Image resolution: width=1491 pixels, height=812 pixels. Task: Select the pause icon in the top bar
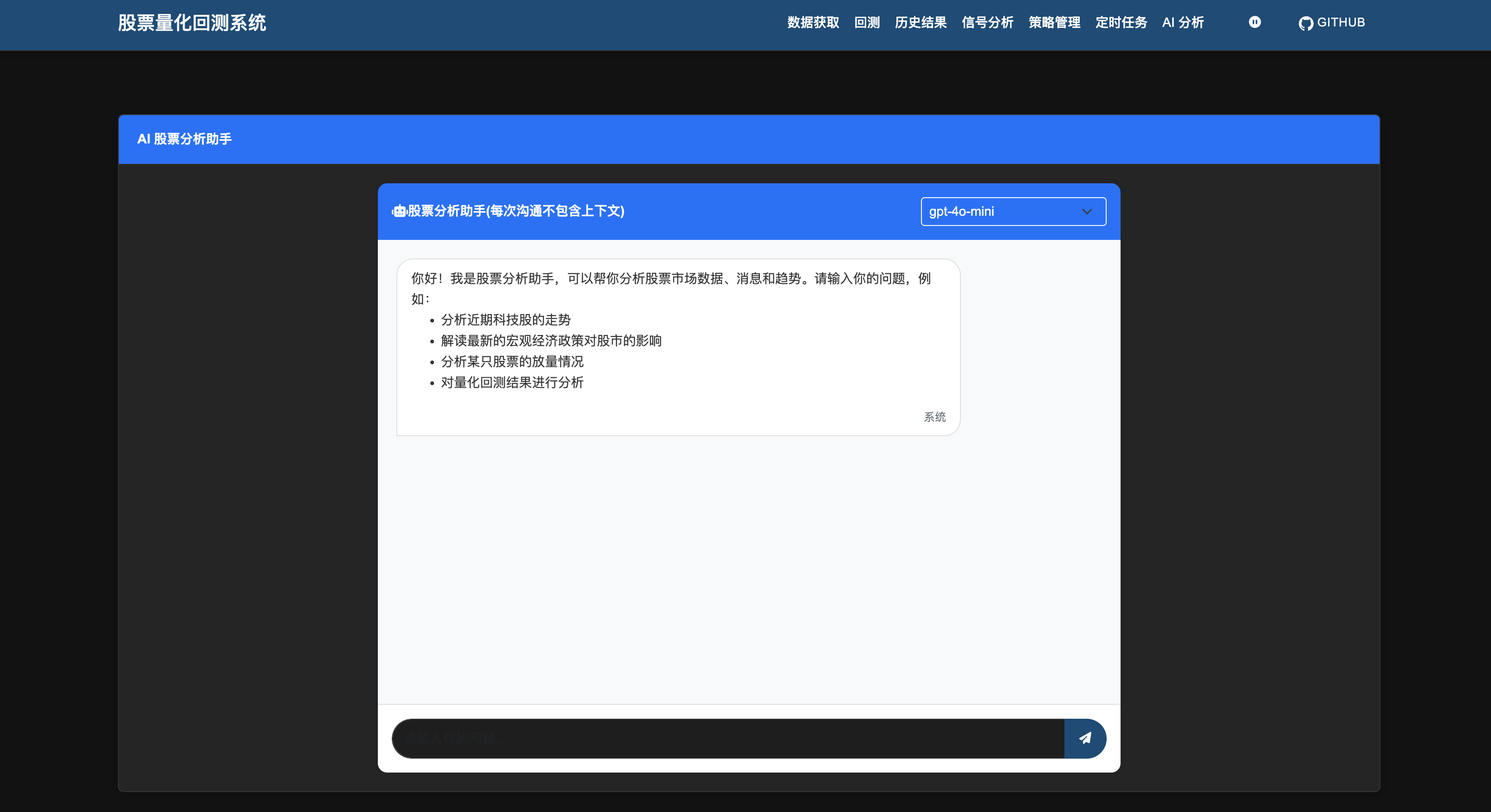click(x=1254, y=23)
